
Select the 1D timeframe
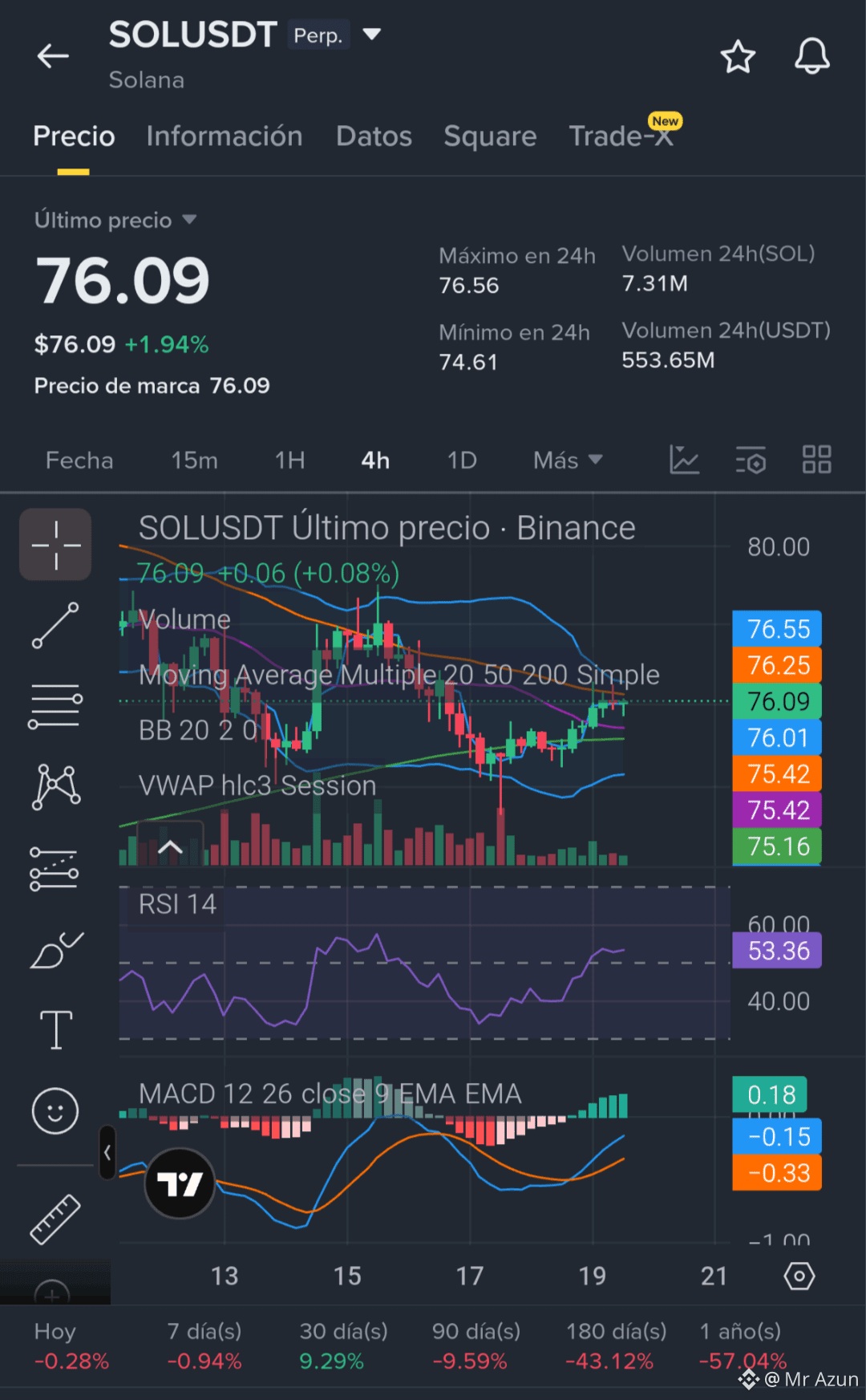pyautogui.click(x=462, y=461)
